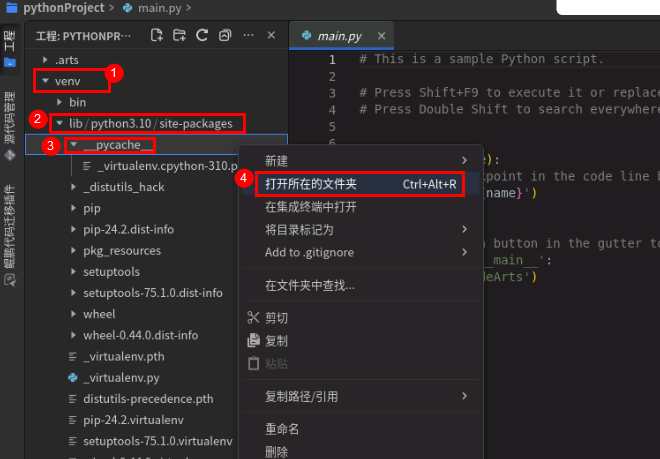Choose 删除 from context menu

[361, 451]
